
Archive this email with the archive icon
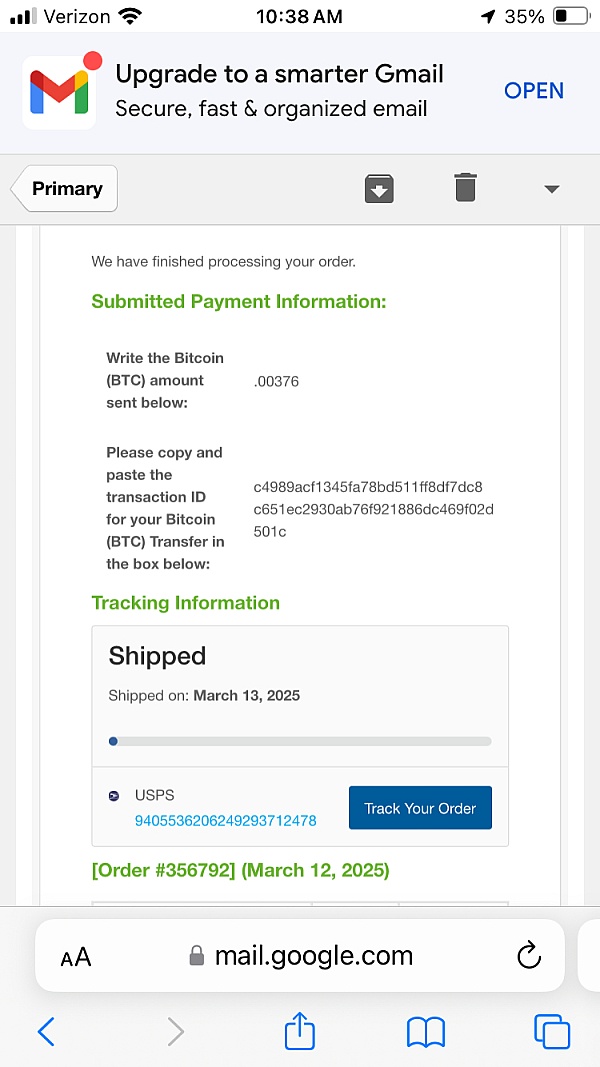[x=379, y=188]
